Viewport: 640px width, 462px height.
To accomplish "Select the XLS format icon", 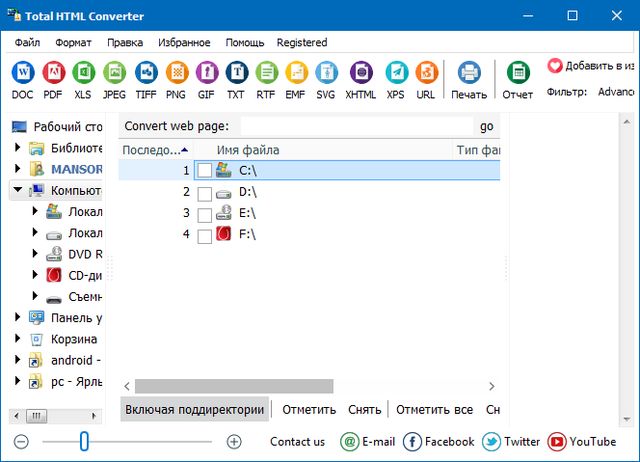I will click(x=84, y=73).
